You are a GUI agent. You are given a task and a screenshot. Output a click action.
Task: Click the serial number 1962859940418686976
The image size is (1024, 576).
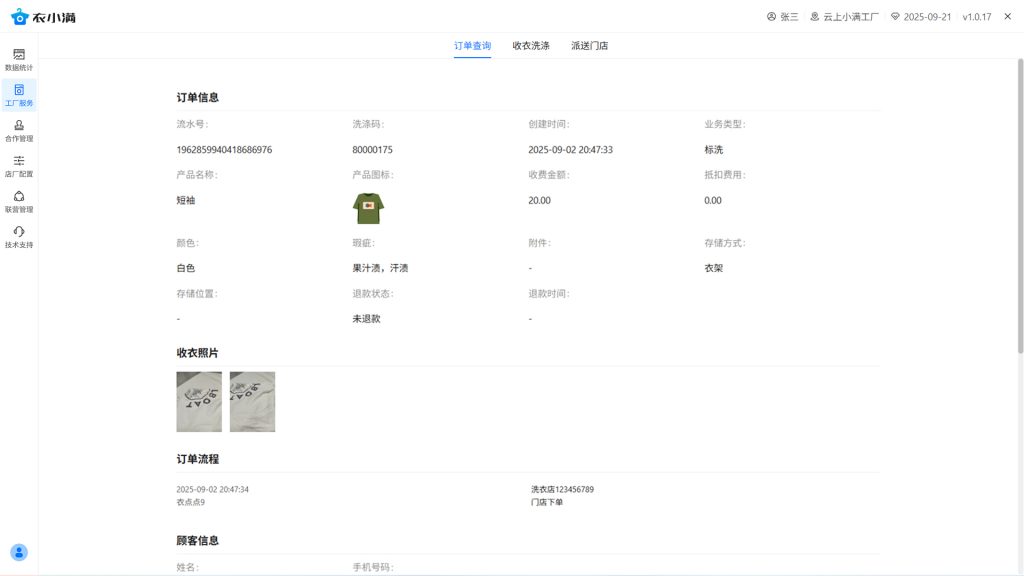pos(224,150)
